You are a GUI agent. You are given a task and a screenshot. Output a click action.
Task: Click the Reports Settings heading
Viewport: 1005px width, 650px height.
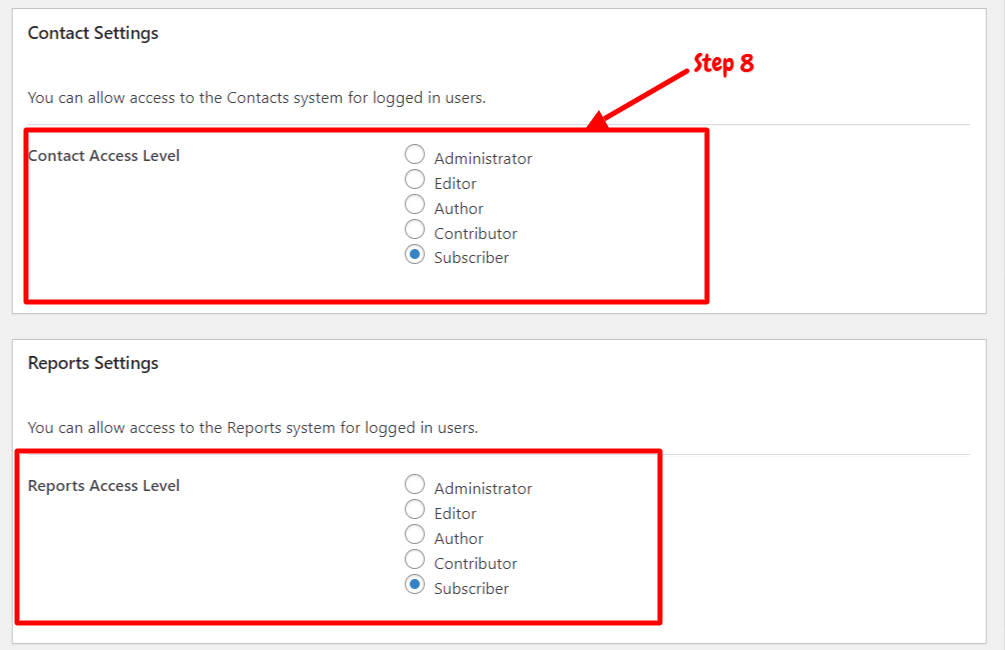93,363
